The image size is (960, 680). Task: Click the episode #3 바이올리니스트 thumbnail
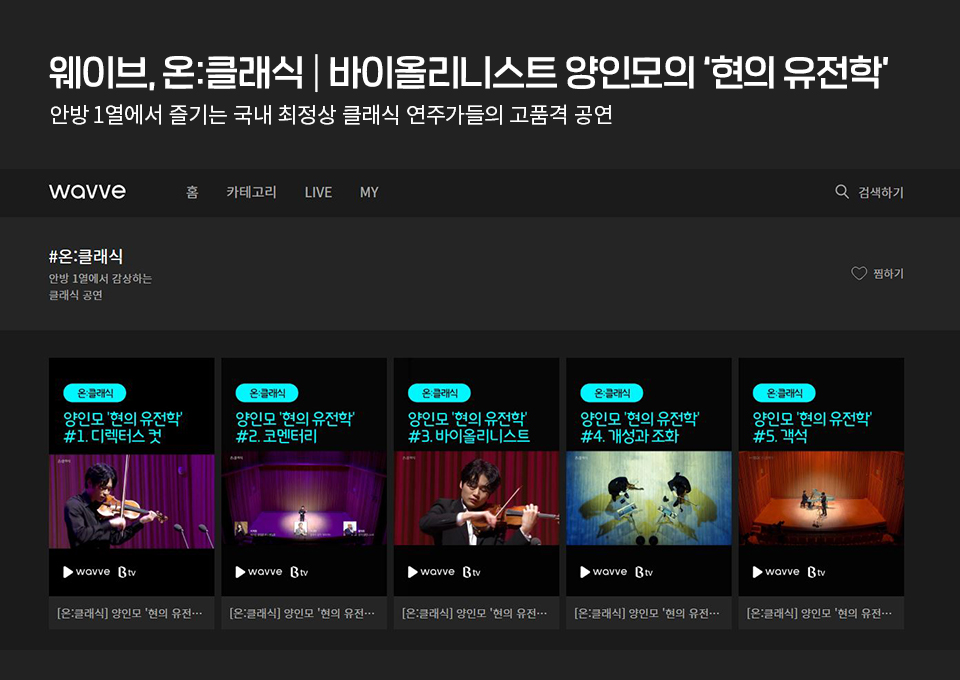tap(476, 502)
